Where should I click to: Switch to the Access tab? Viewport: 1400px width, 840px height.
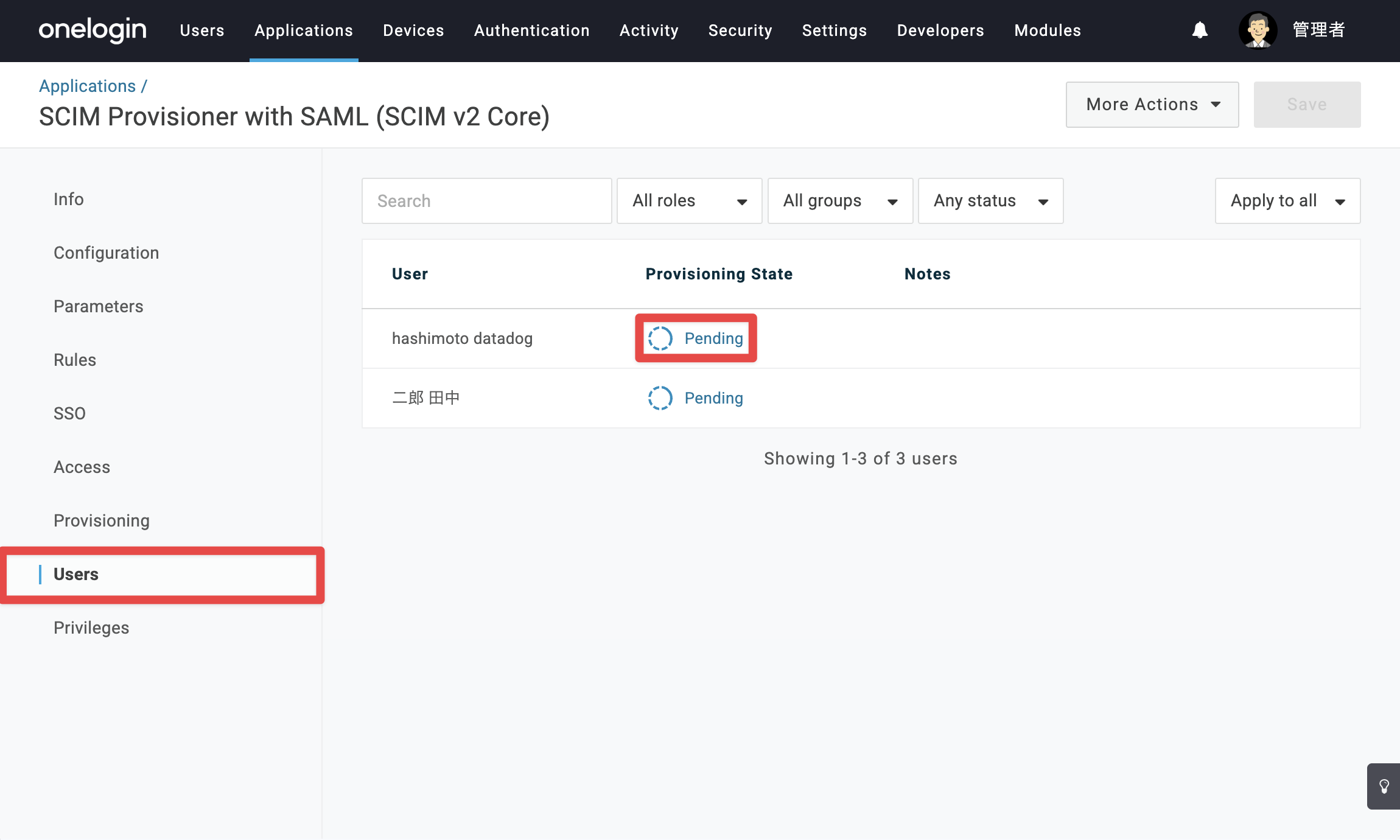click(x=82, y=467)
